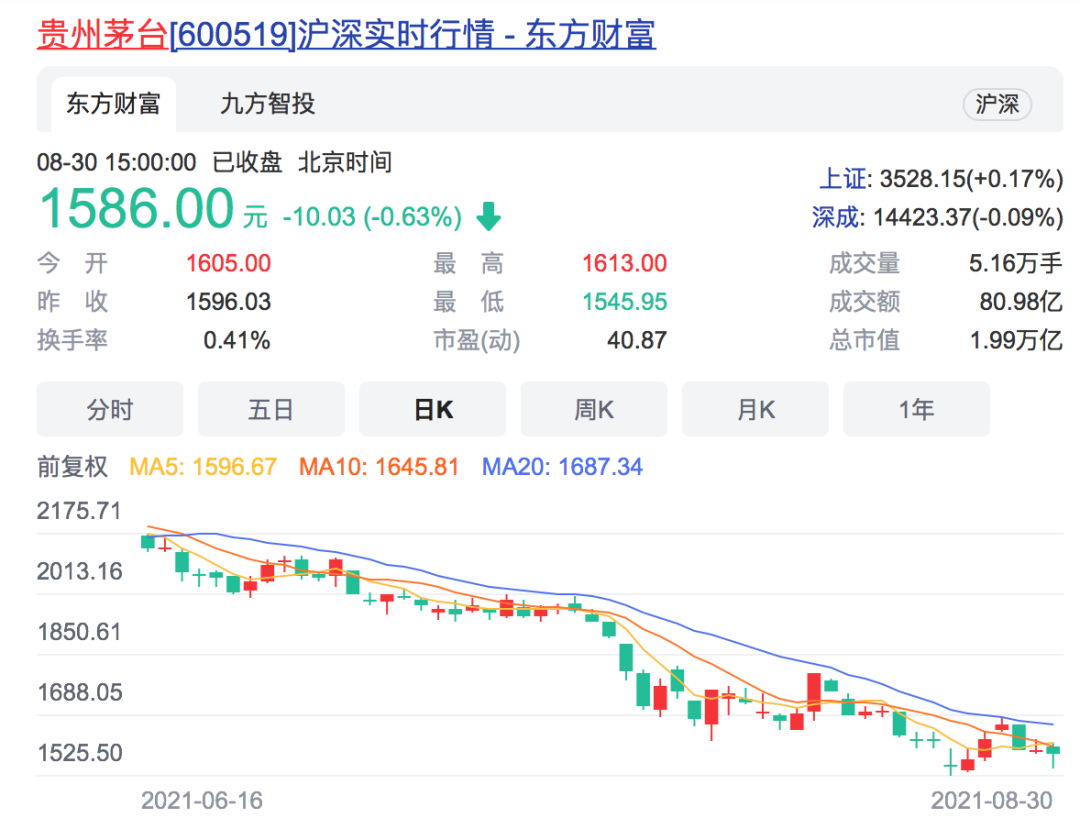This screenshot has height=829, width=1080.
Task: Open the 沪深 market selector
Action: pyautogui.click(x=996, y=103)
